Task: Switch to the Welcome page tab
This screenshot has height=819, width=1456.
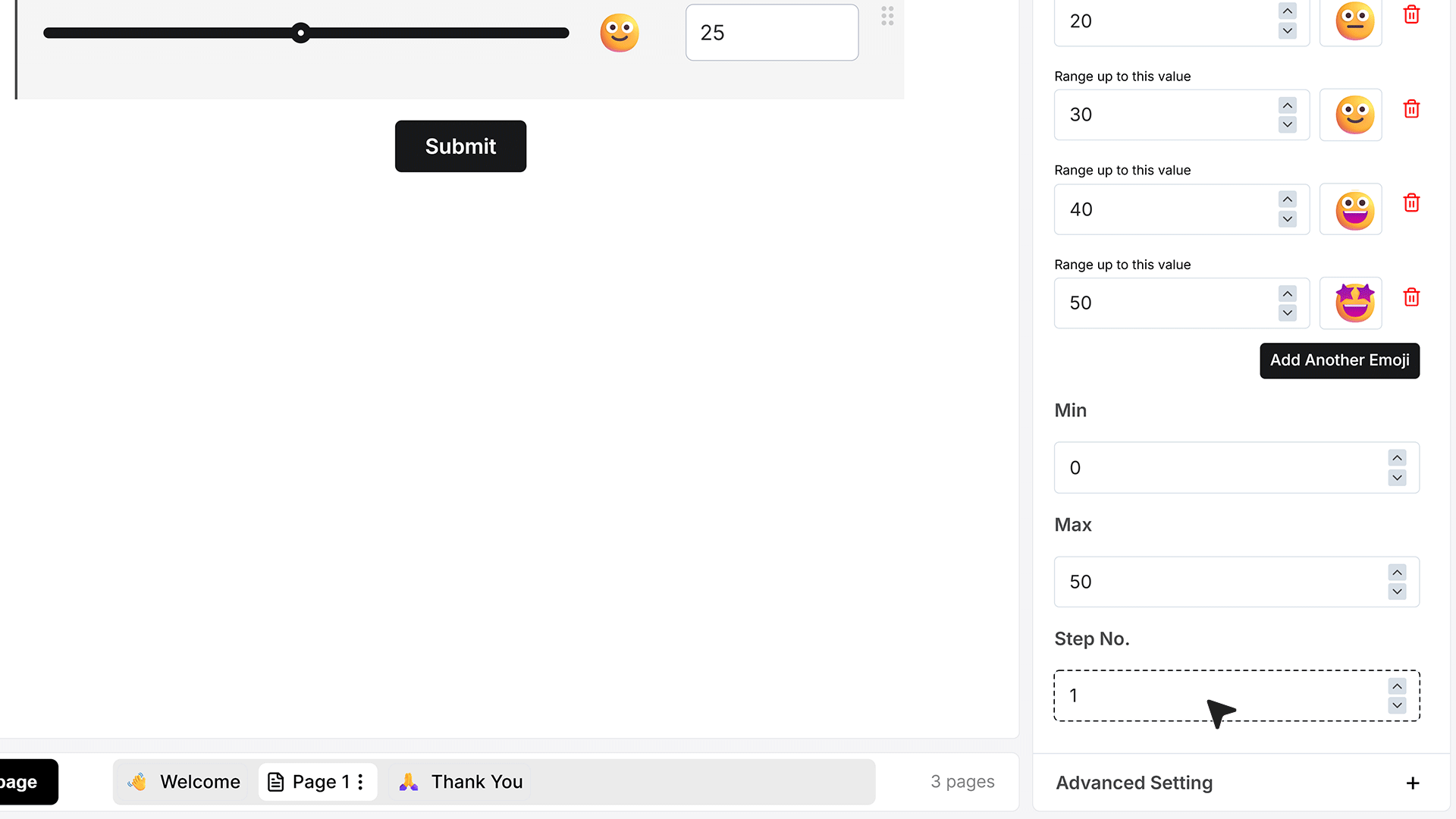Action: 184,782
